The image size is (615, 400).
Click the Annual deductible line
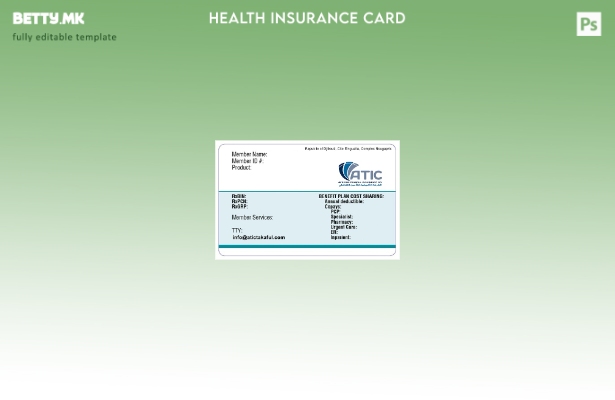pyautogui.click(x=344, y=201)
